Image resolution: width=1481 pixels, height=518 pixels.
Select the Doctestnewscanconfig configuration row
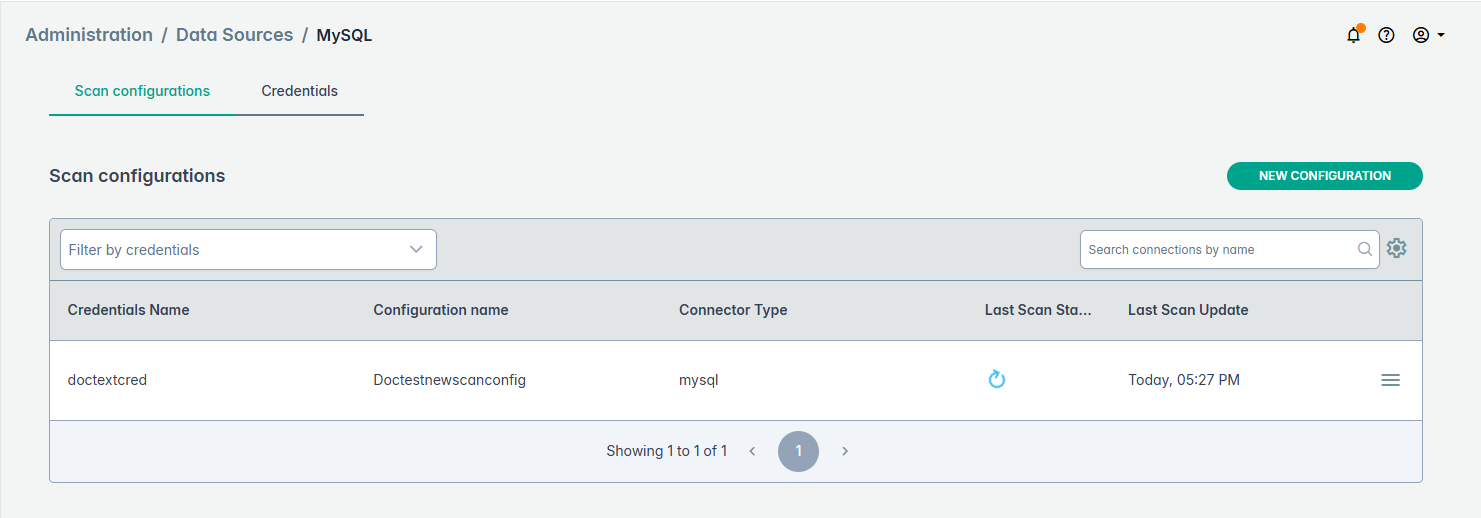click(x=449, y=380)
